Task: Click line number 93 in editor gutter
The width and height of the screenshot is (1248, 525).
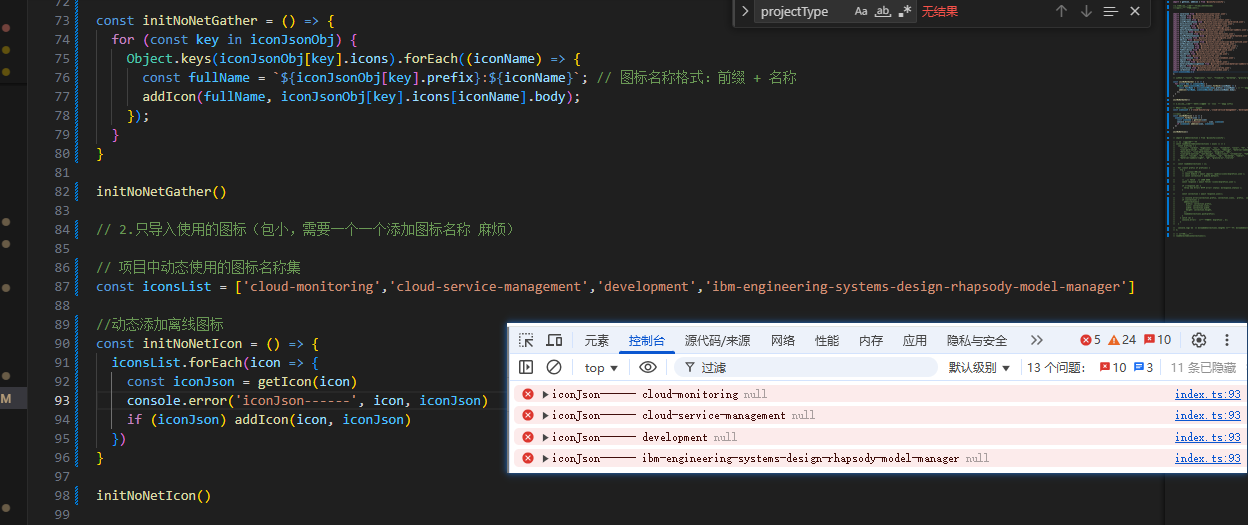Action: (x=62, y=400)
